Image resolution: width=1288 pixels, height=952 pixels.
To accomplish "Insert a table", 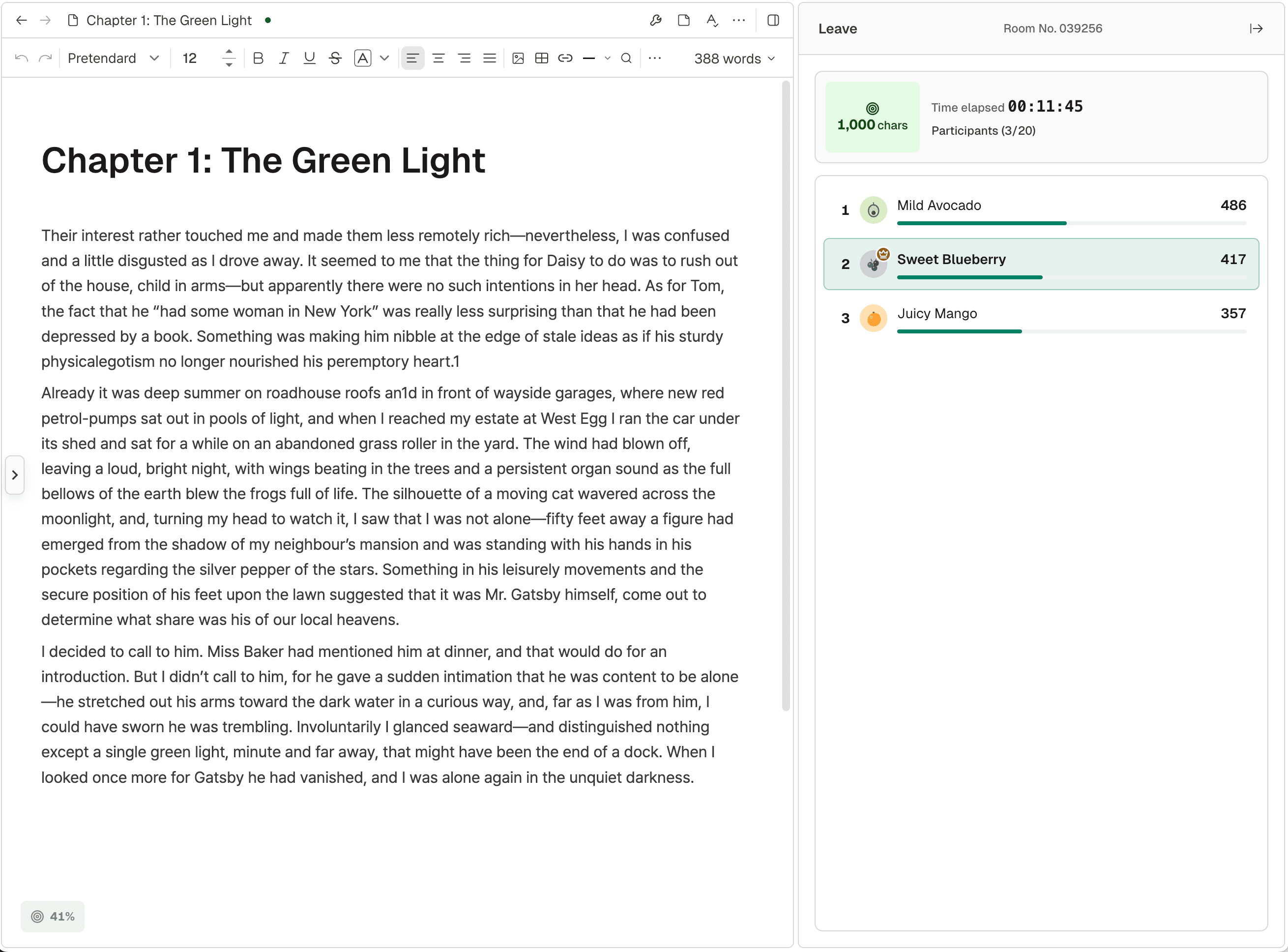I will [541, 58].
